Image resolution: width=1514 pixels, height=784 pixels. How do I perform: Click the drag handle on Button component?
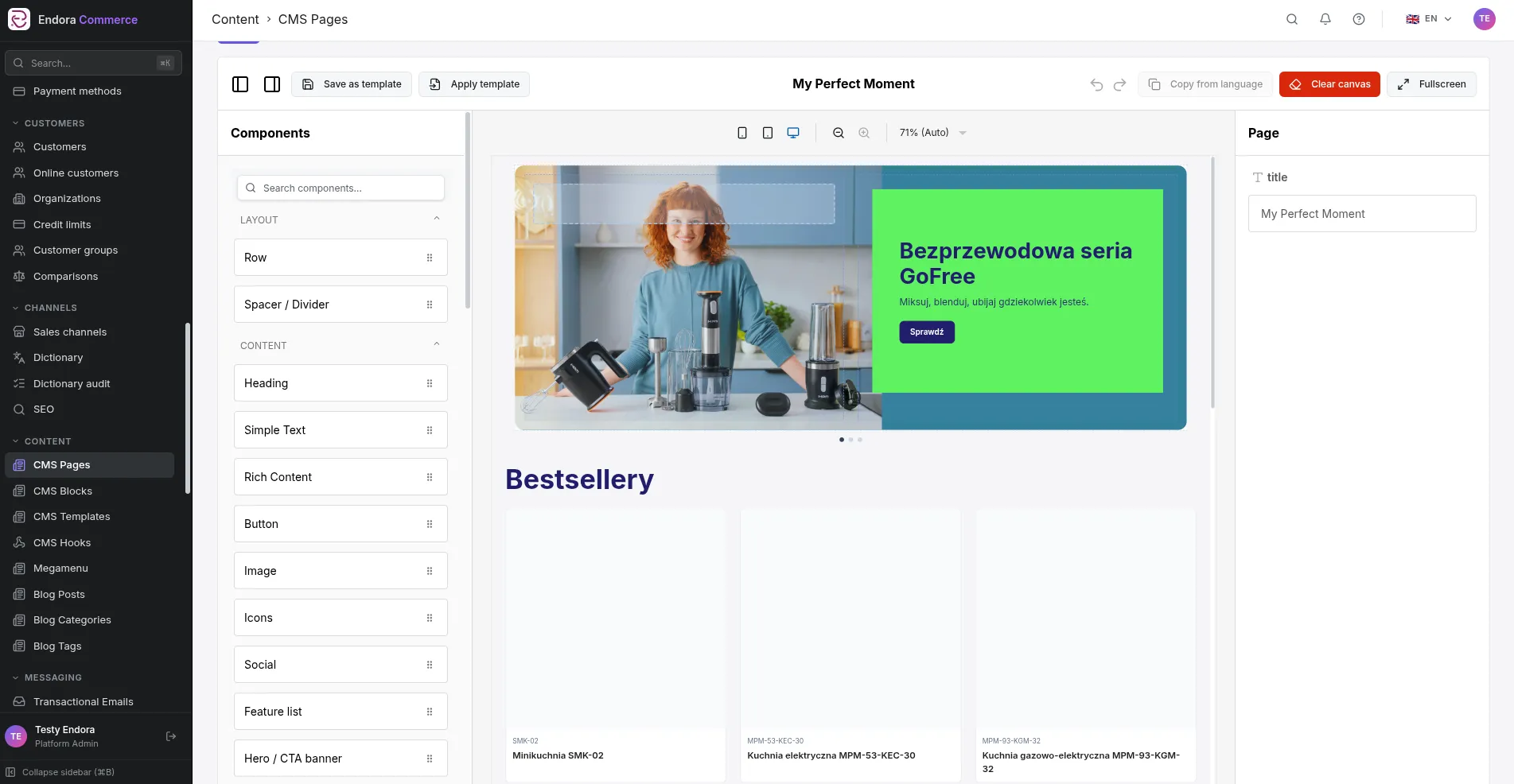pos(430,524)
